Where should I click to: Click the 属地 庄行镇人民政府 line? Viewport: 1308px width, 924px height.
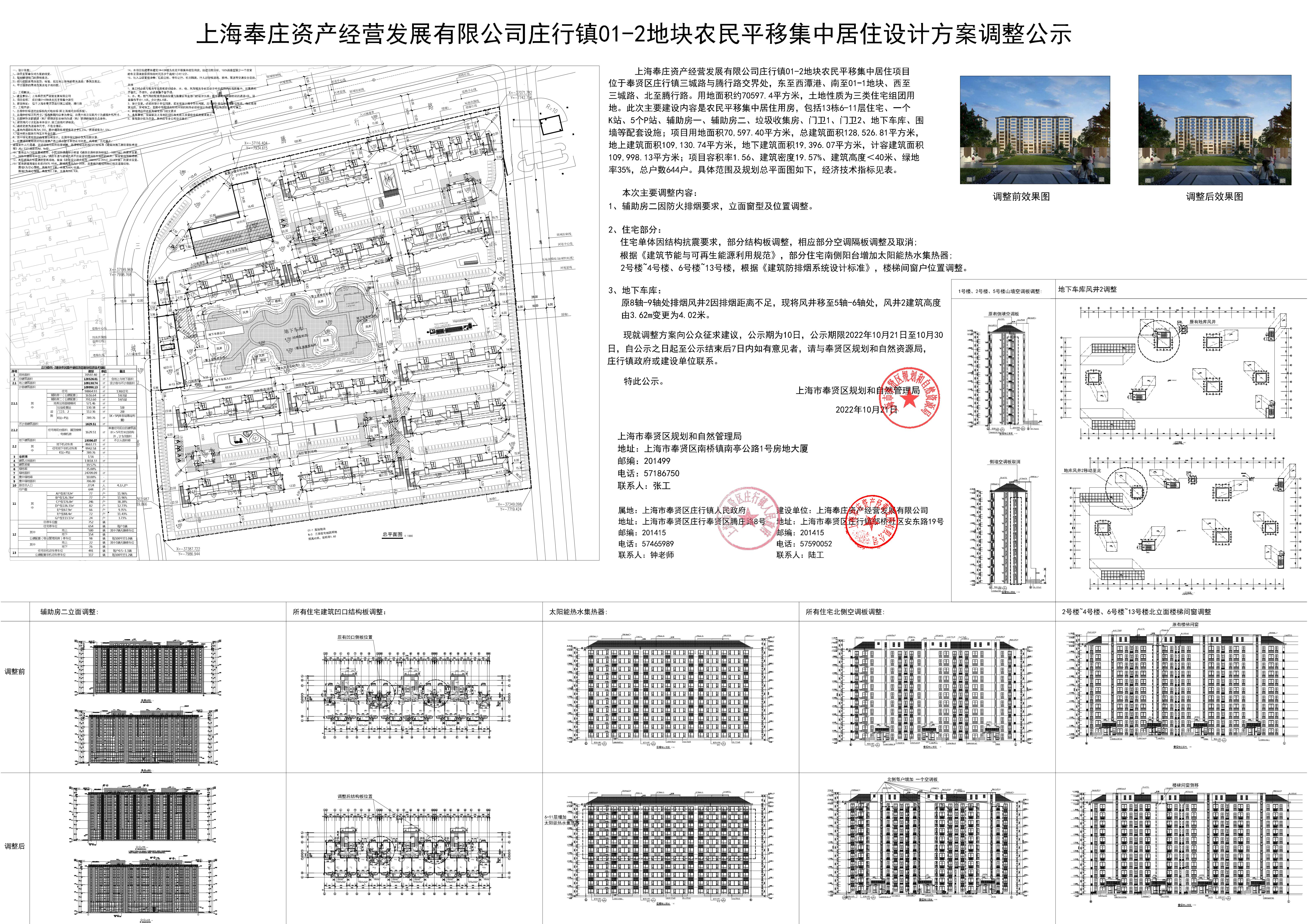click(682, 510)
